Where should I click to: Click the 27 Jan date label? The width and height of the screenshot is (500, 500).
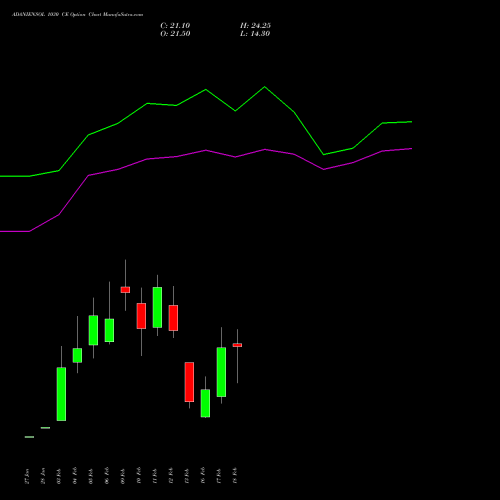tap(27, 476)
